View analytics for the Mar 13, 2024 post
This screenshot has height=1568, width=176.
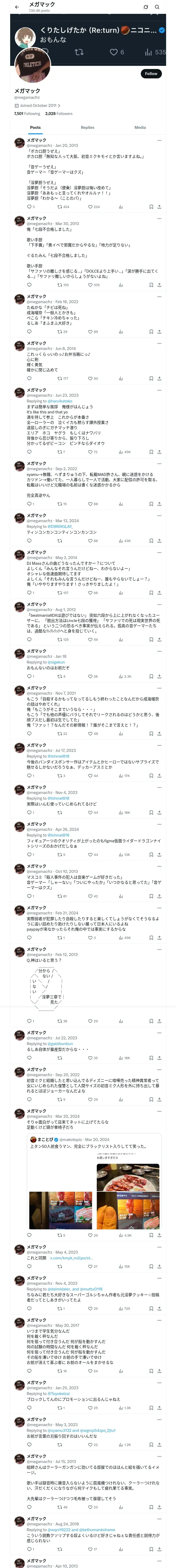121,540
